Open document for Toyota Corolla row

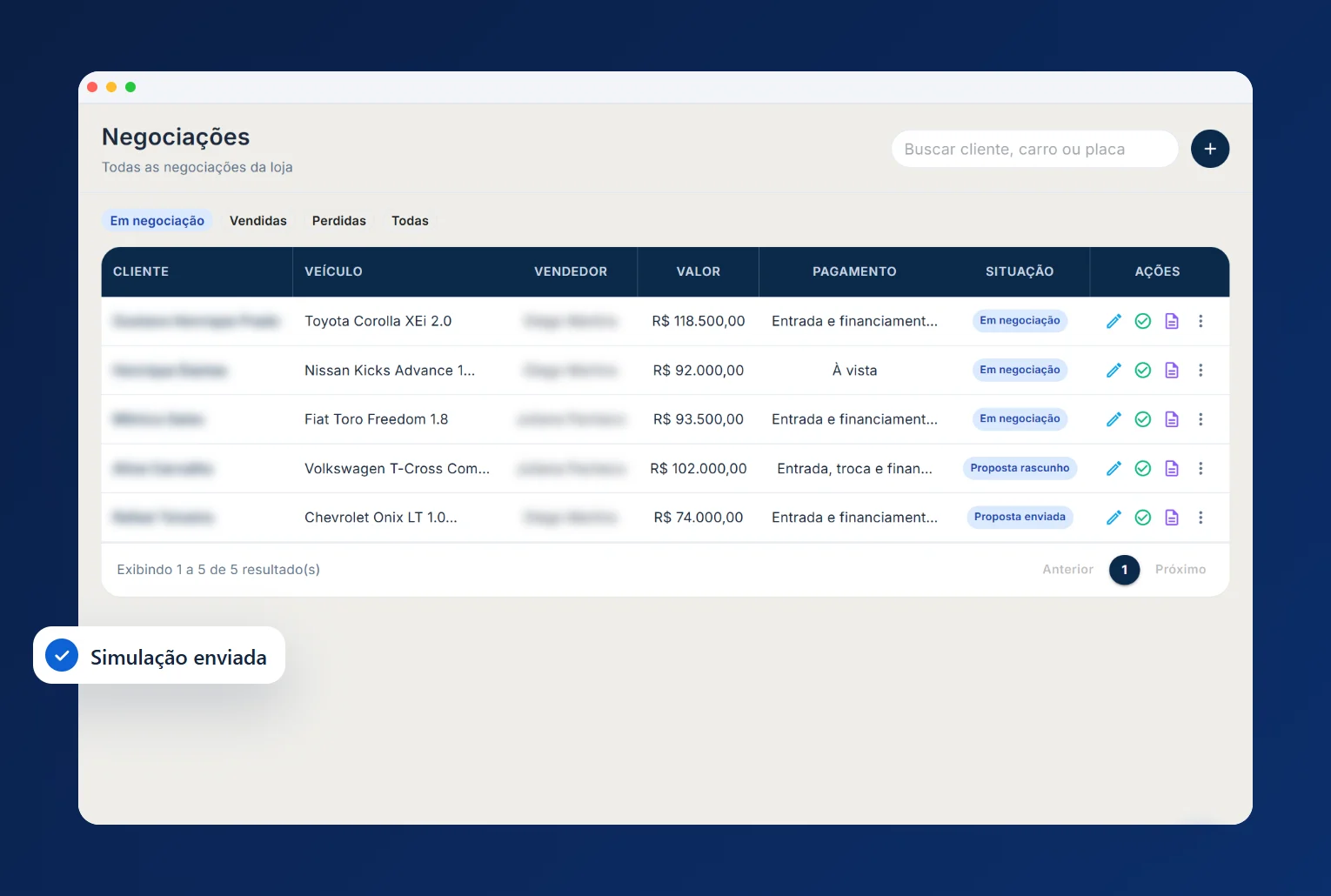pyautogui.click(x=1172, y=321)
